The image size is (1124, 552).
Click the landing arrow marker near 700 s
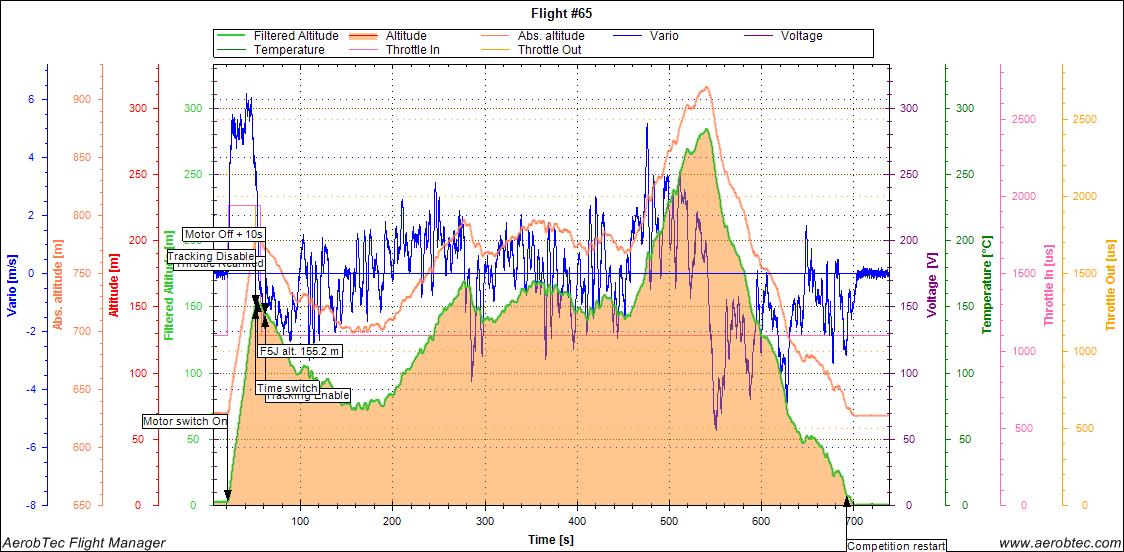pos(848,499)
